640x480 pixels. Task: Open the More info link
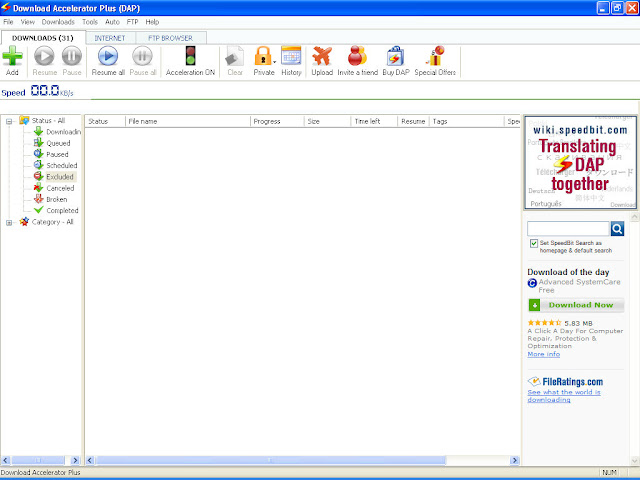[544, 354]
